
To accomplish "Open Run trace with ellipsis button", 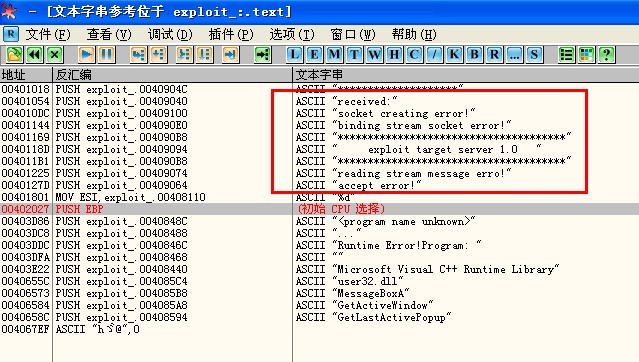I will 514,54.
